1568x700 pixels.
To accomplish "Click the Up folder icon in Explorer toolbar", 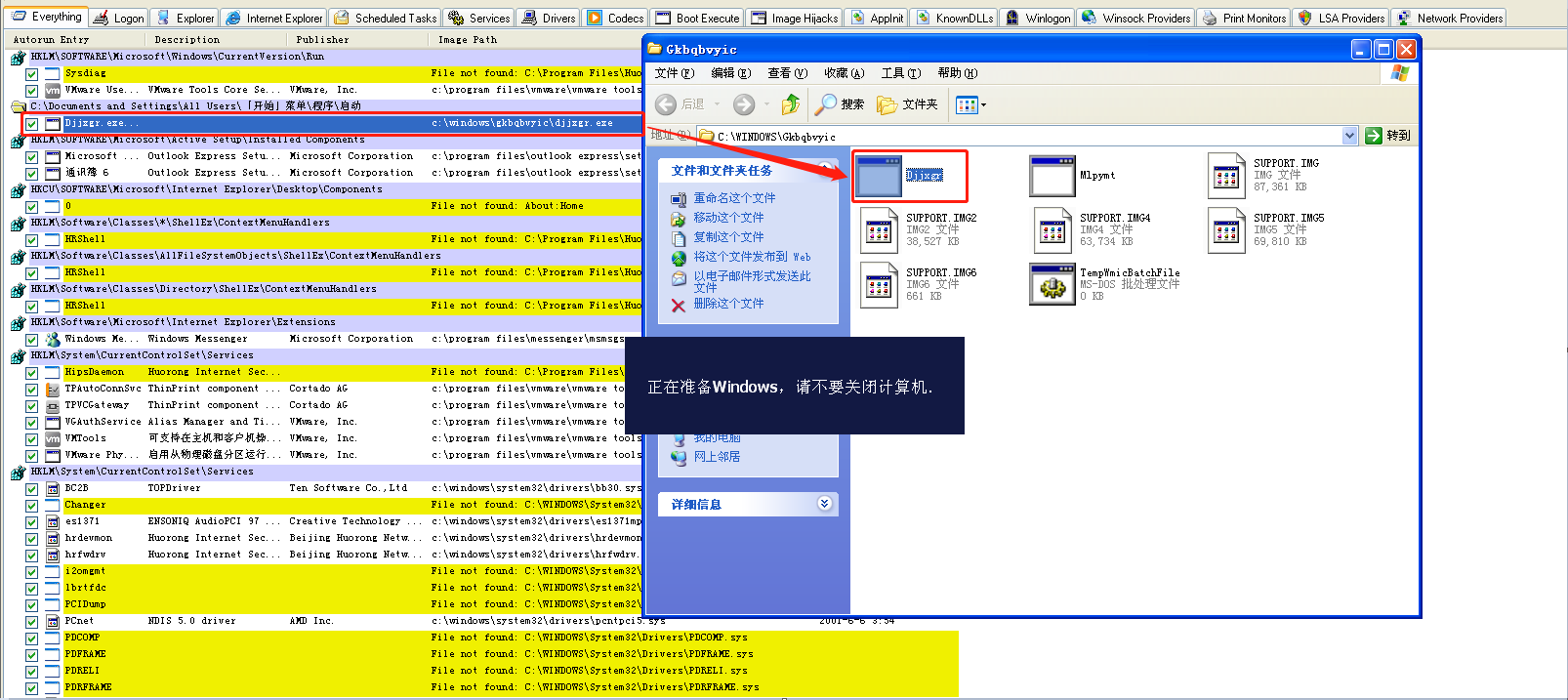I will coord(791,104).
